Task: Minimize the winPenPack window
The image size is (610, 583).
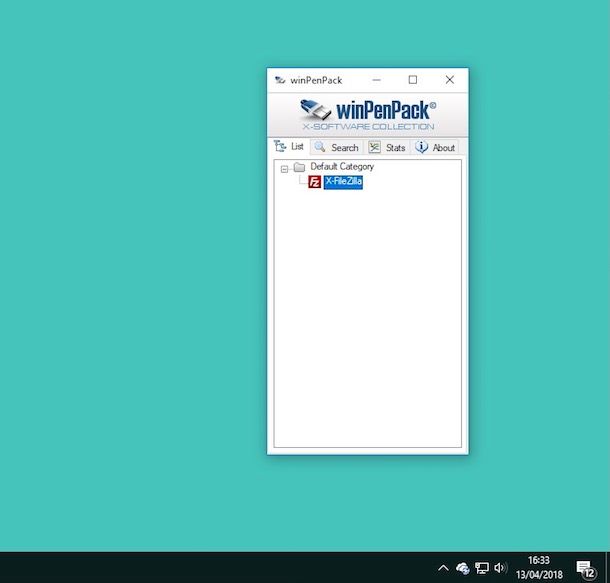Action: (376, 80)
